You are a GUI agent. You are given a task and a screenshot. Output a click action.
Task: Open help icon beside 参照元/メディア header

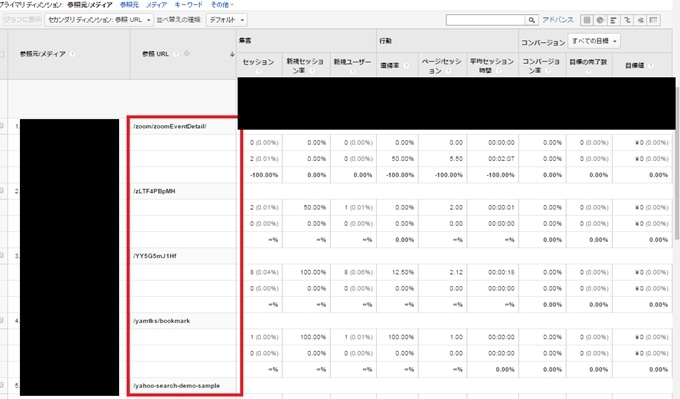pyautogui.click(x=72, y=54)
